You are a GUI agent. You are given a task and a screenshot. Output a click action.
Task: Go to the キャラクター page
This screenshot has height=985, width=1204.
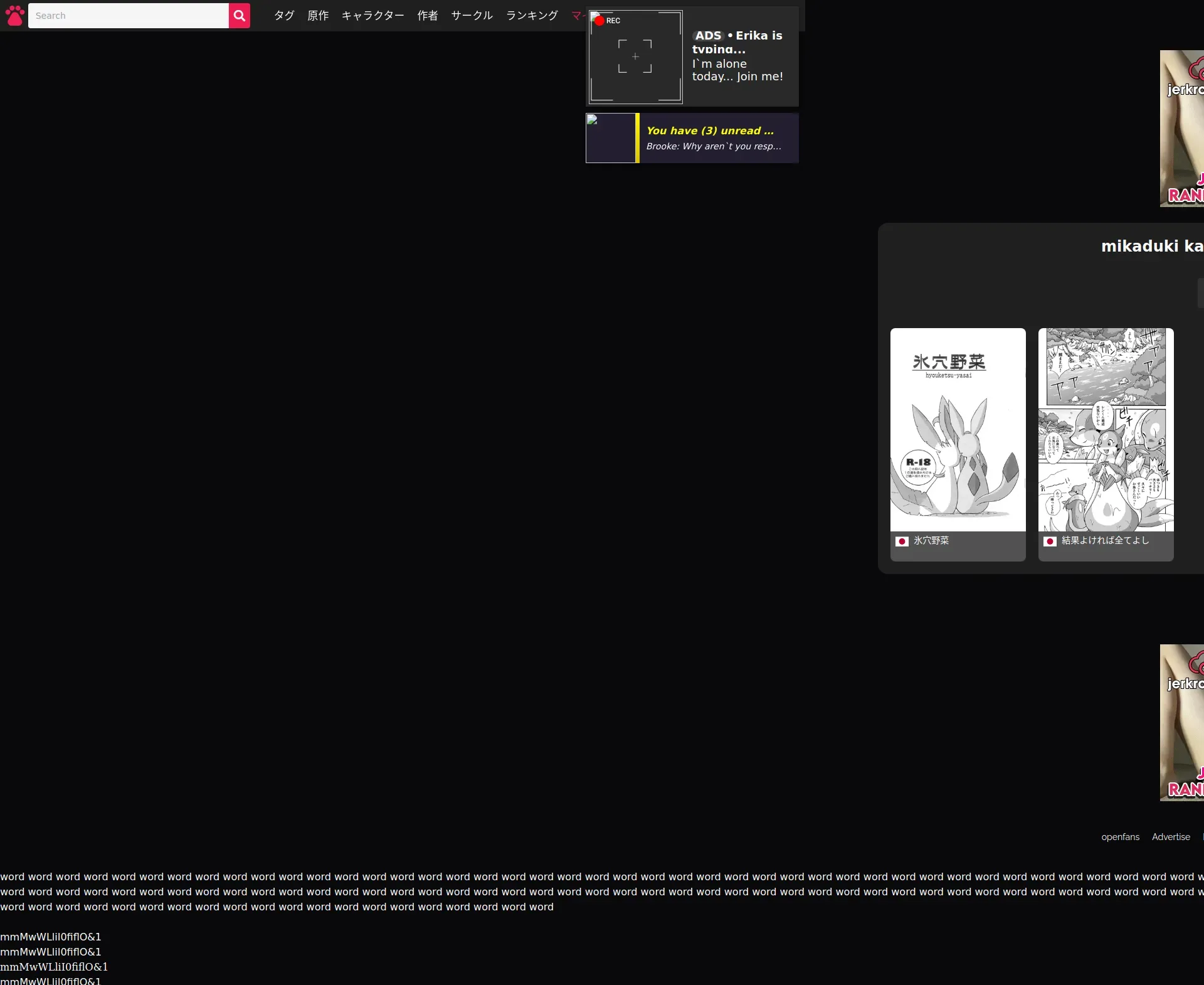click(372, 16)
